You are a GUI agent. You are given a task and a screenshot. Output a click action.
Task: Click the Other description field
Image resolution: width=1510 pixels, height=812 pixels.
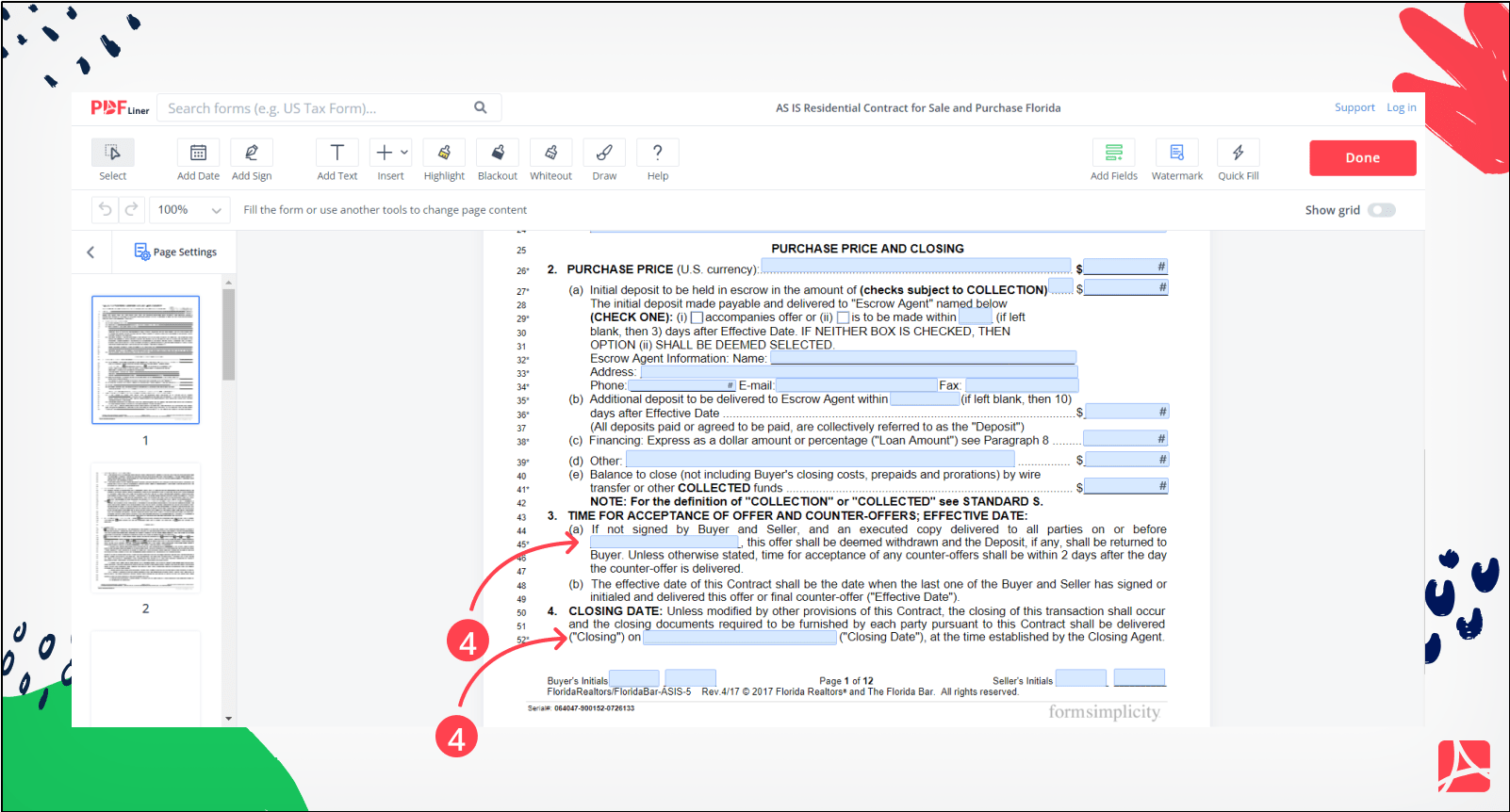[820, 459]
